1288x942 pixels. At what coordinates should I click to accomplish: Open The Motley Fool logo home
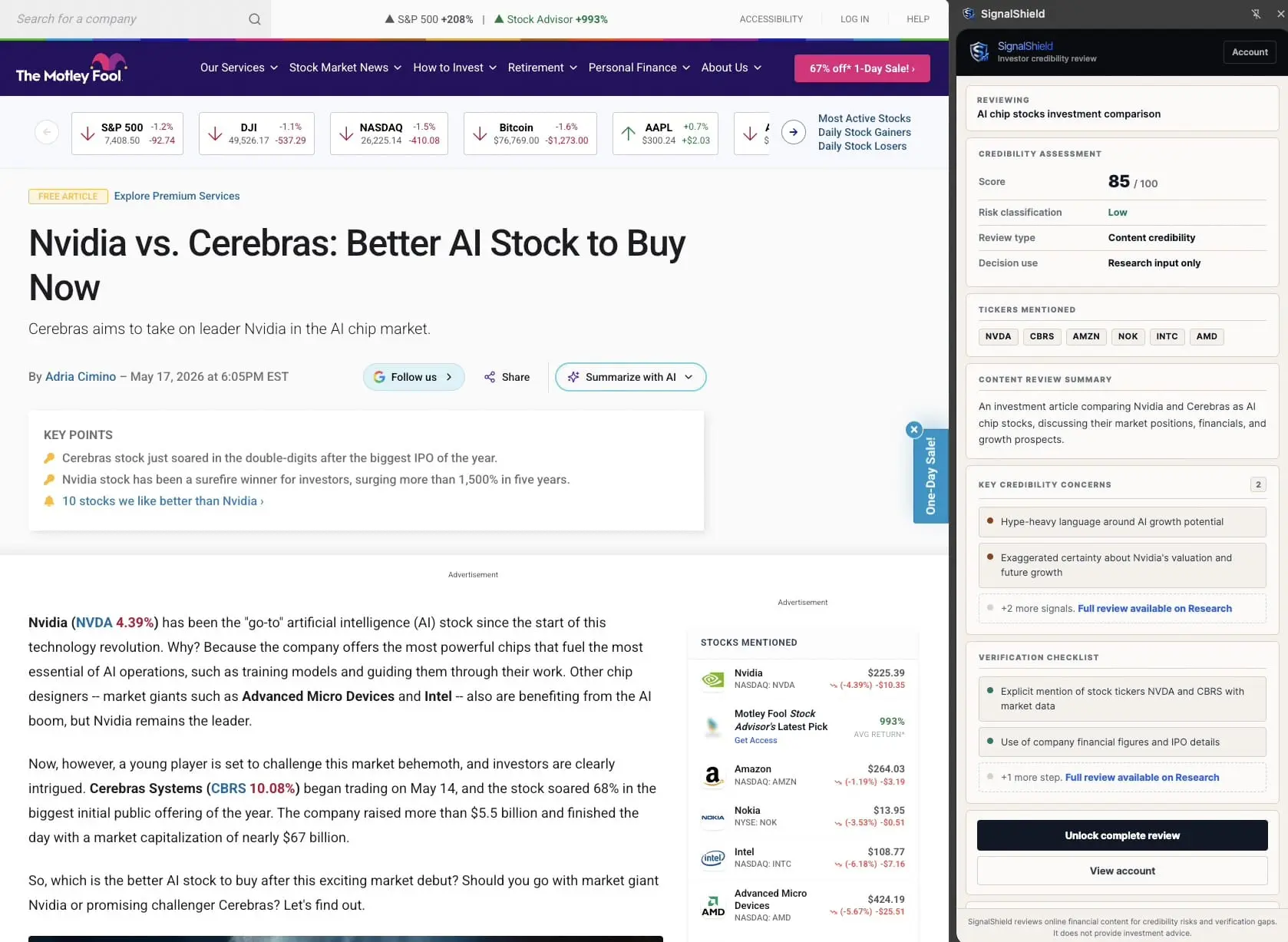(x=71, y=68)
